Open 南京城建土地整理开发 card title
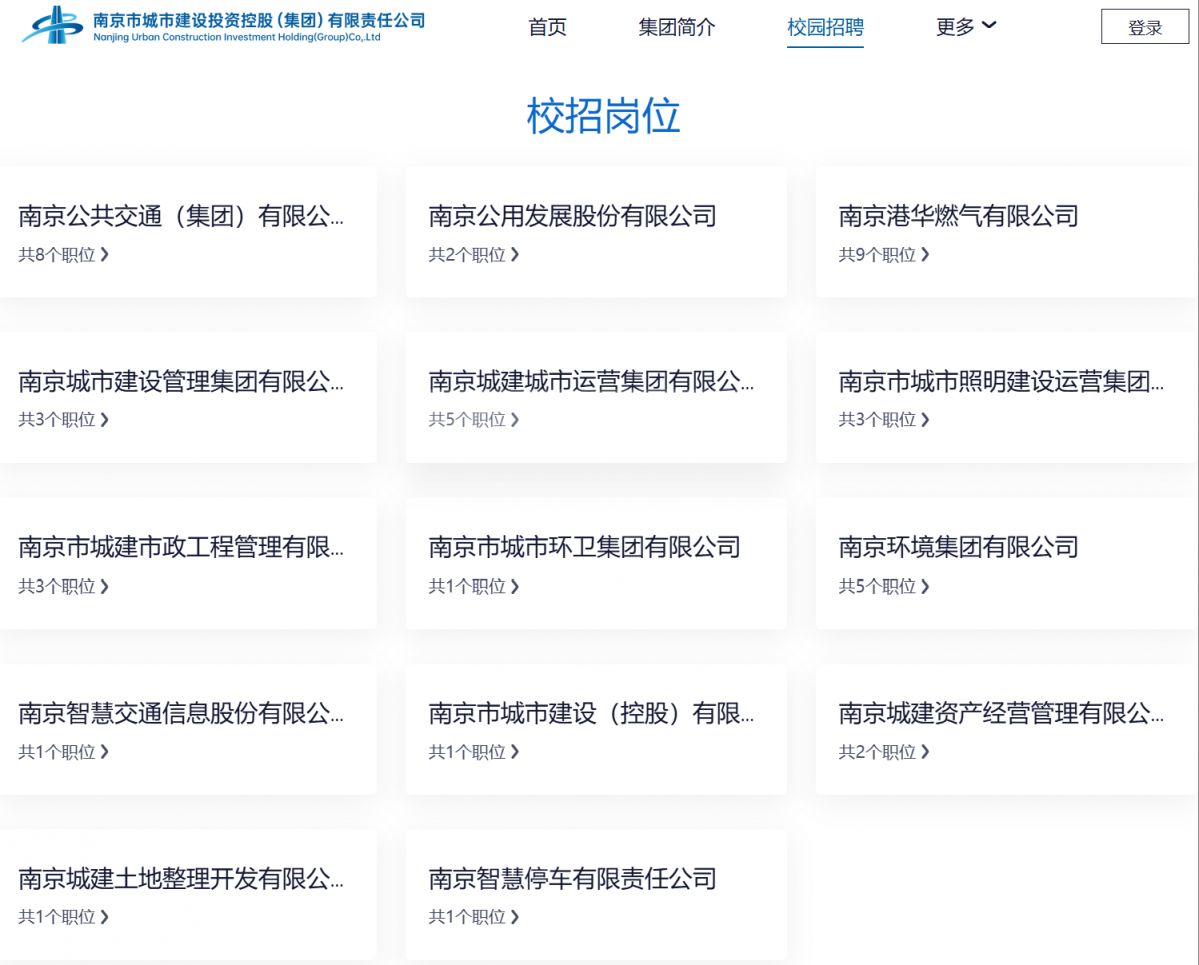 181,878
